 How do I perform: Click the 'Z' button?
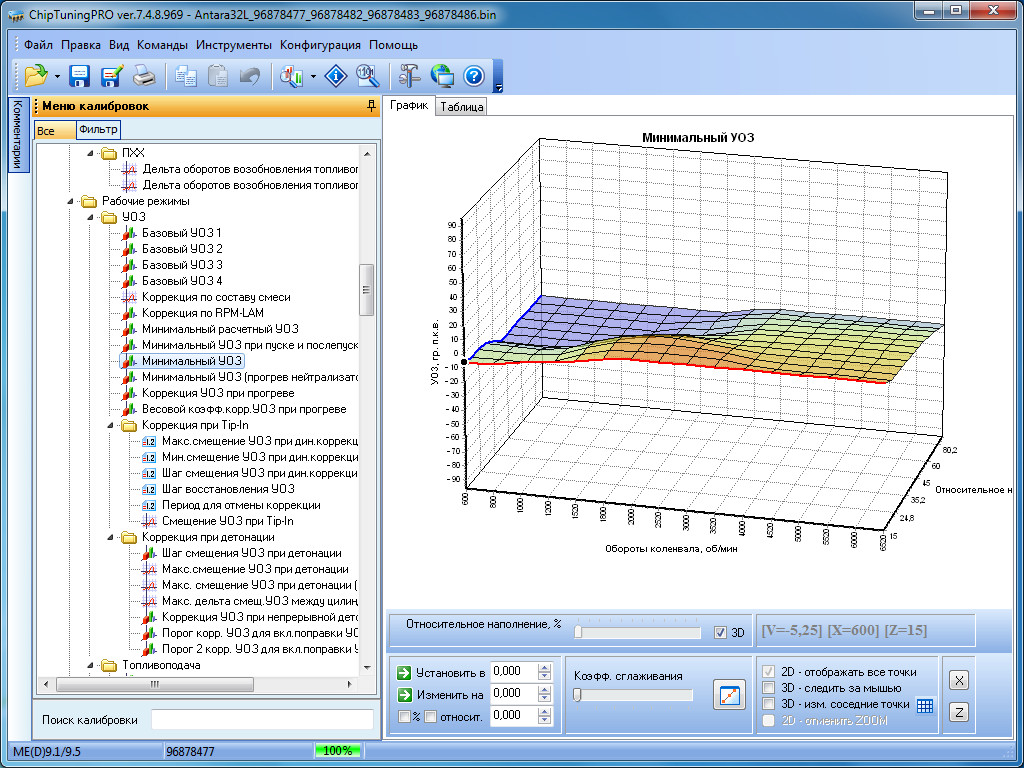958,712
